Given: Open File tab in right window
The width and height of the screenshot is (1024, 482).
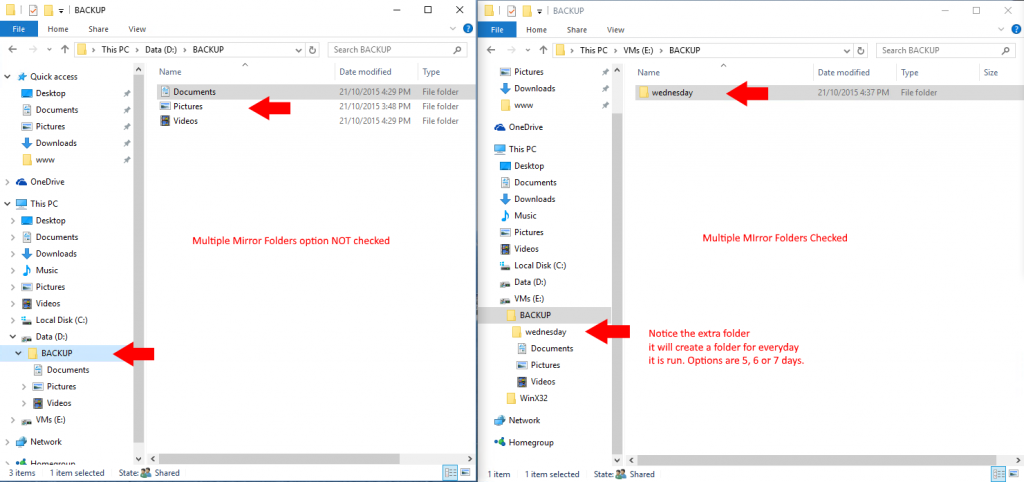Looking at the screenshot, I should tap(497, 29).
